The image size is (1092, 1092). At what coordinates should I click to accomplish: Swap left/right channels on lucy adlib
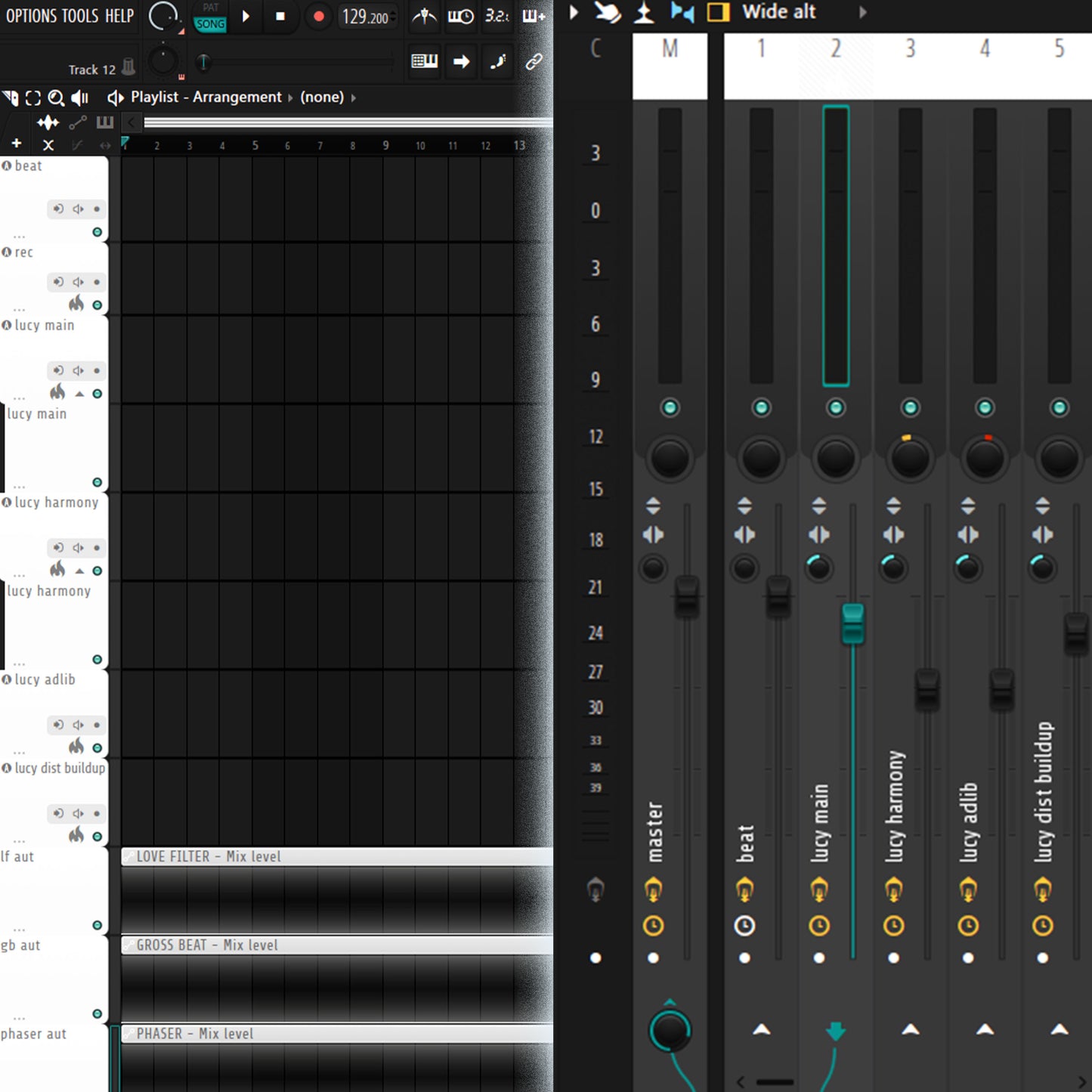tap(968, 535)
